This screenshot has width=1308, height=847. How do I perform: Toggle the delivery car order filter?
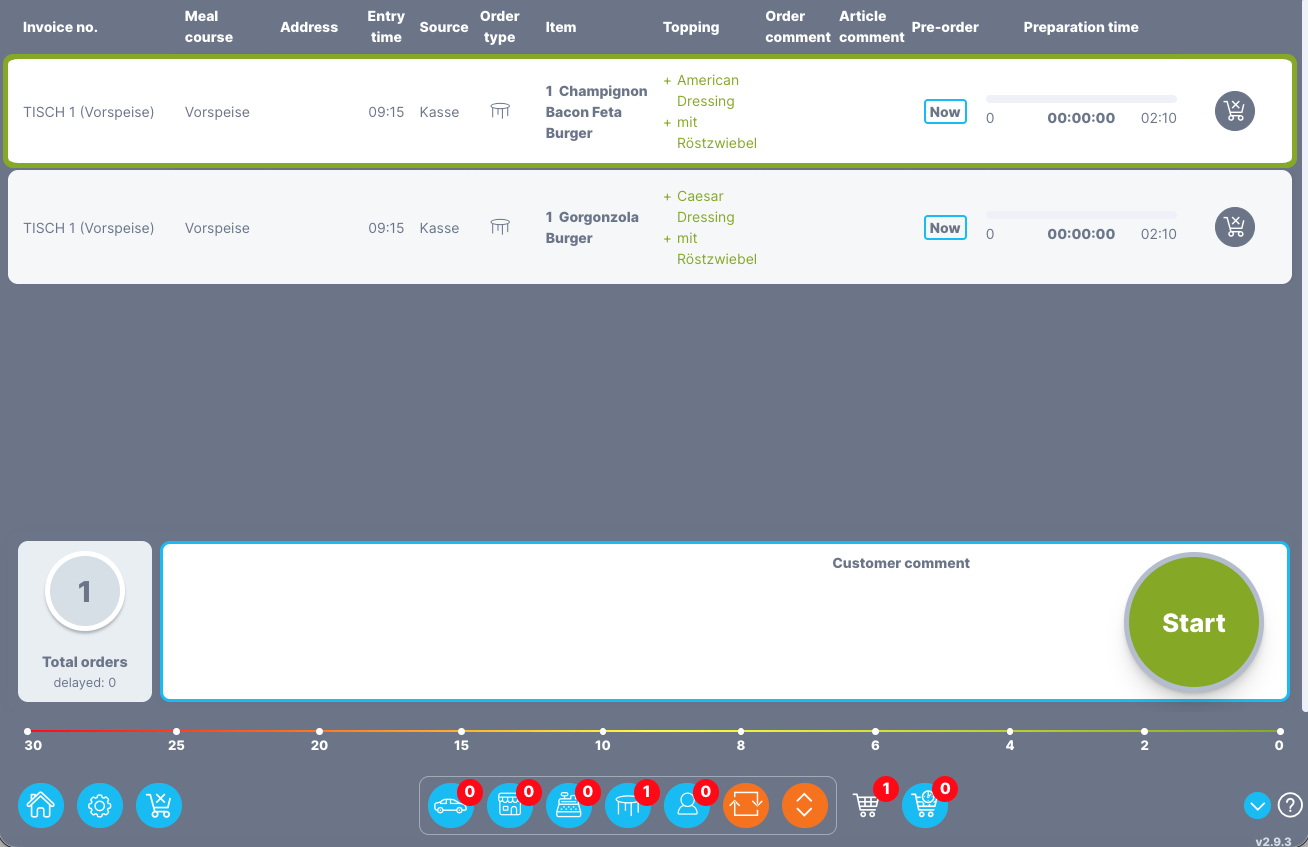pos(451,805)
